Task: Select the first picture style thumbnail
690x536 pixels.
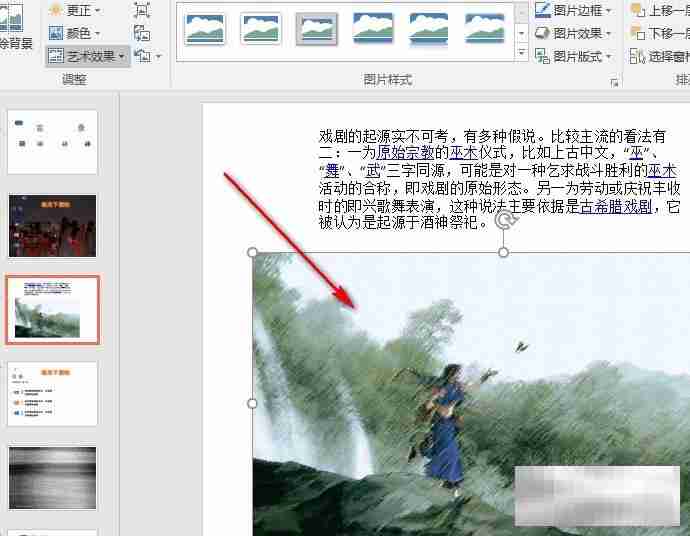Action: pyautogui.click(x=205, y=29)
